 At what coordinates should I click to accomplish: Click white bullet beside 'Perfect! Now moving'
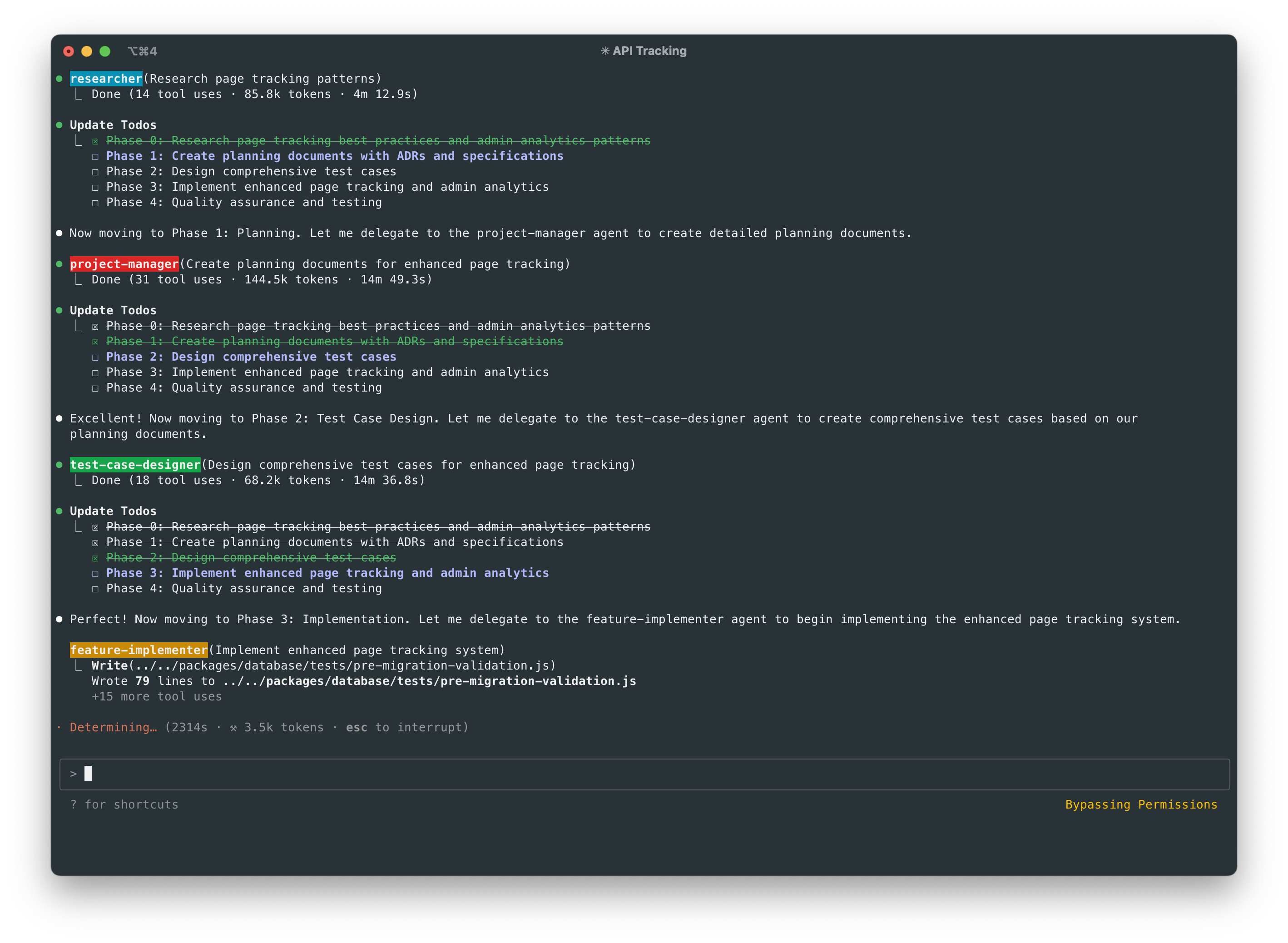(x=59, y=619)
